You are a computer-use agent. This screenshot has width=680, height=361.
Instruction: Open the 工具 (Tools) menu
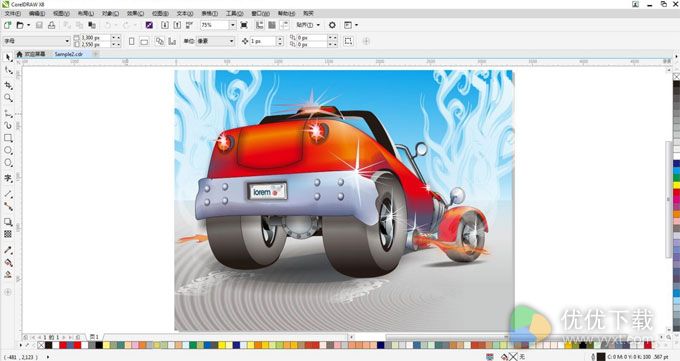click(235, 13)
